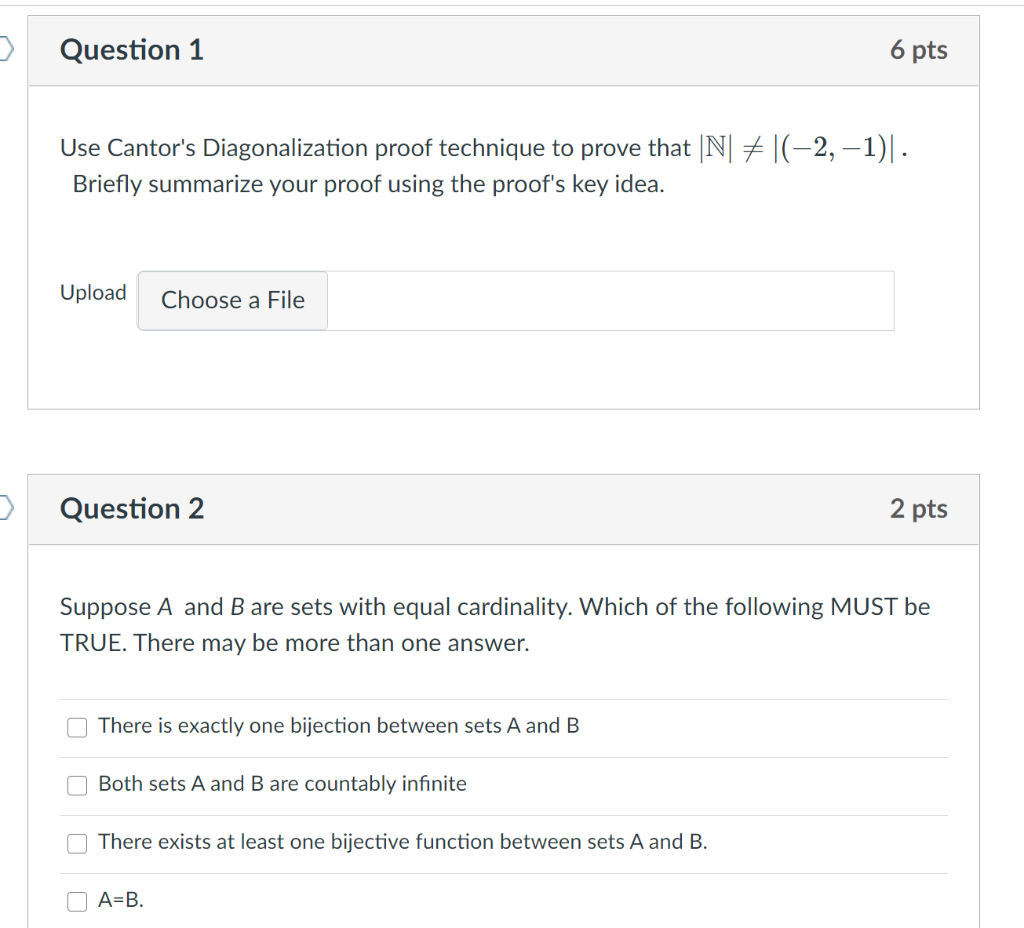Screen dimensions: 1024x928
Task: Bookmark Question 2 using its side marker
Action: (4, 508)
